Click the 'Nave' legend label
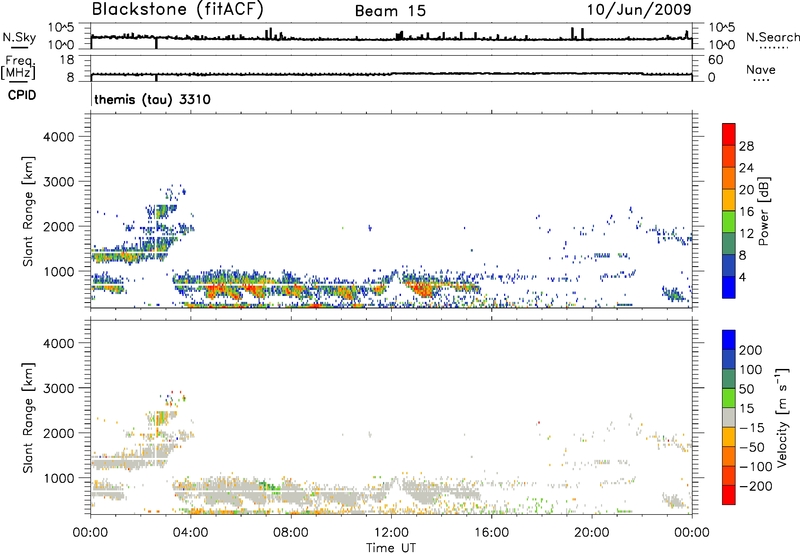The height and width of the screenshot is (554, 800). [761, 69]
